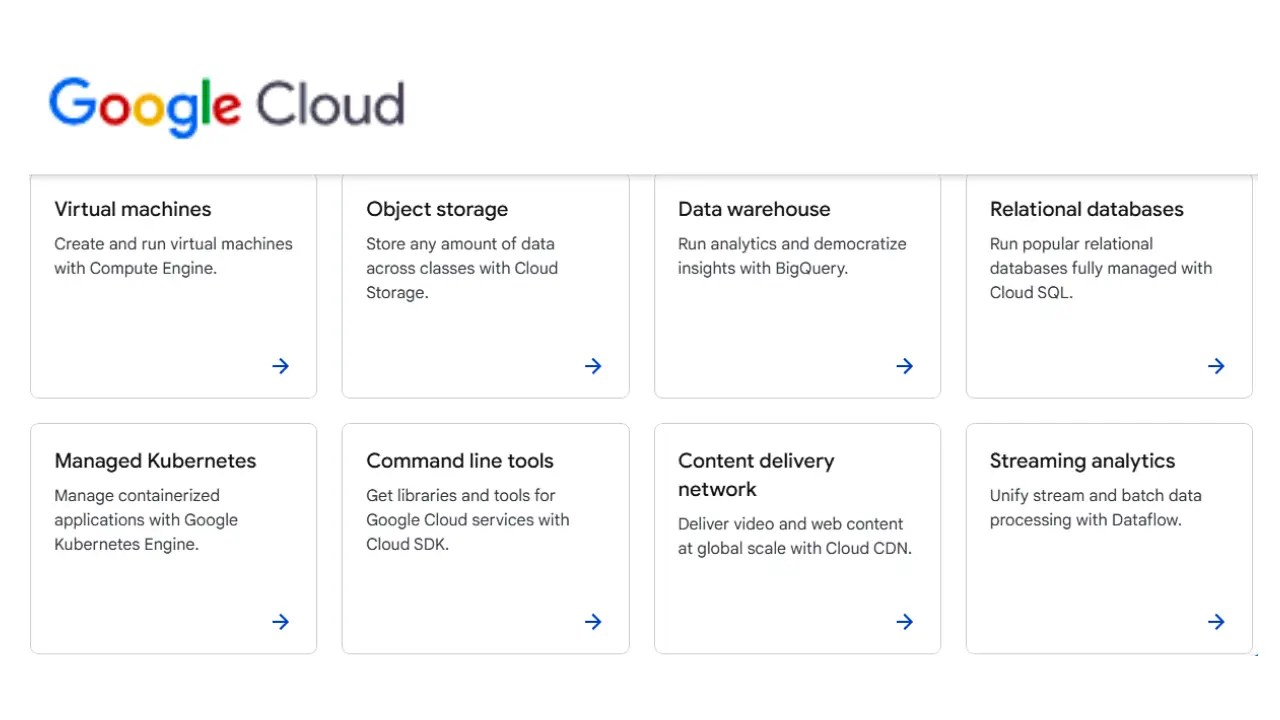
Task: Click the Streaming analytics arrow icon
Action: [1216, 622]
